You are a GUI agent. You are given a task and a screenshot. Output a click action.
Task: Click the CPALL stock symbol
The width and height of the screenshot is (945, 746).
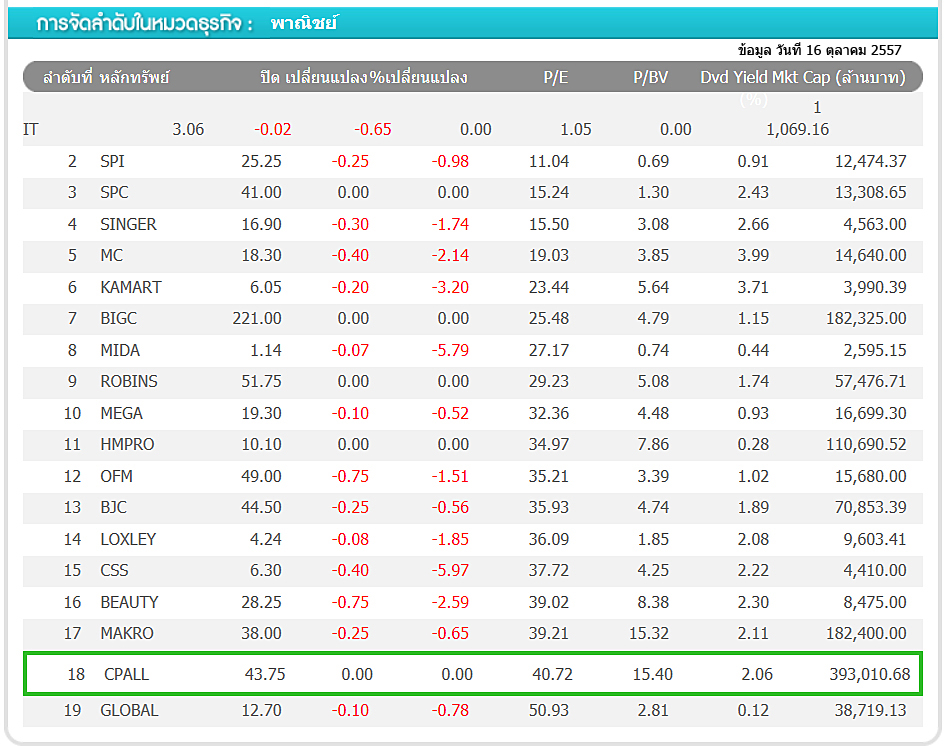click(x=126, y=674)
